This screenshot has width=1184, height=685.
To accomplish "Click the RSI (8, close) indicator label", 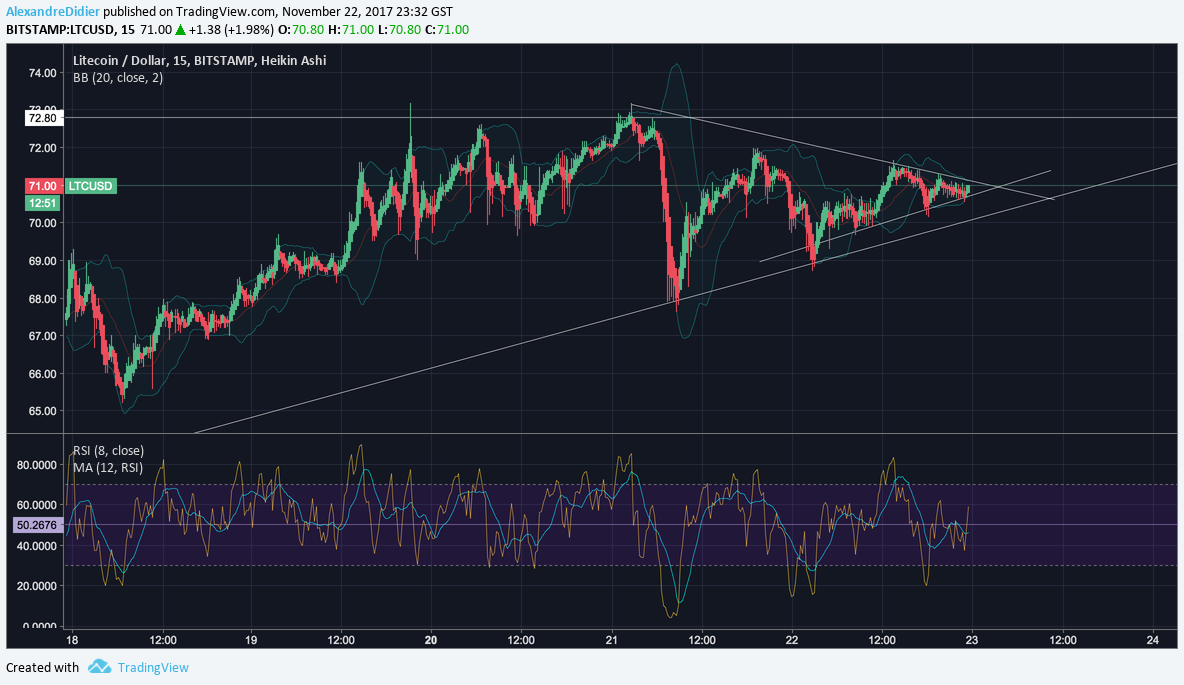I will (108, 450).
